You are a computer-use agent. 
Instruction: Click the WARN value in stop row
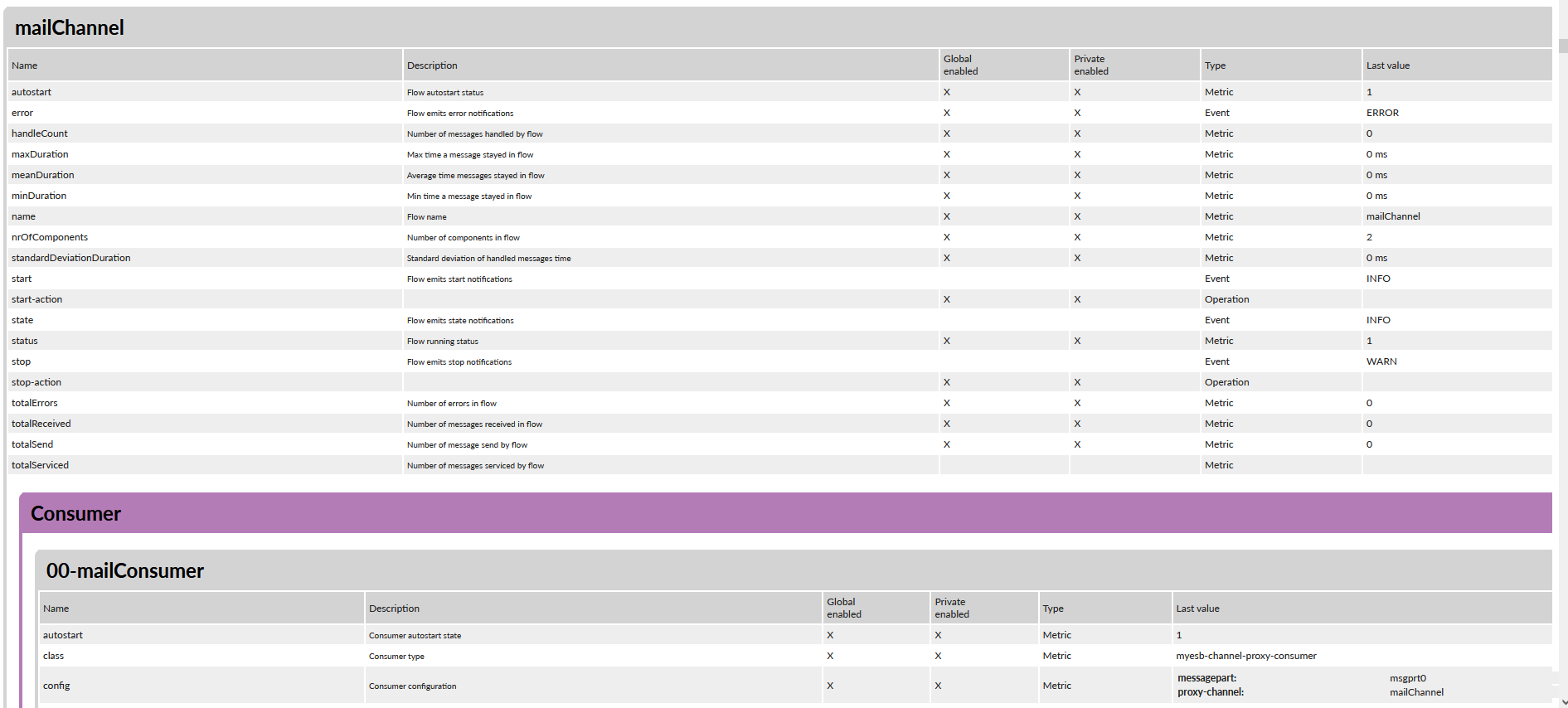click(1381, 361)
